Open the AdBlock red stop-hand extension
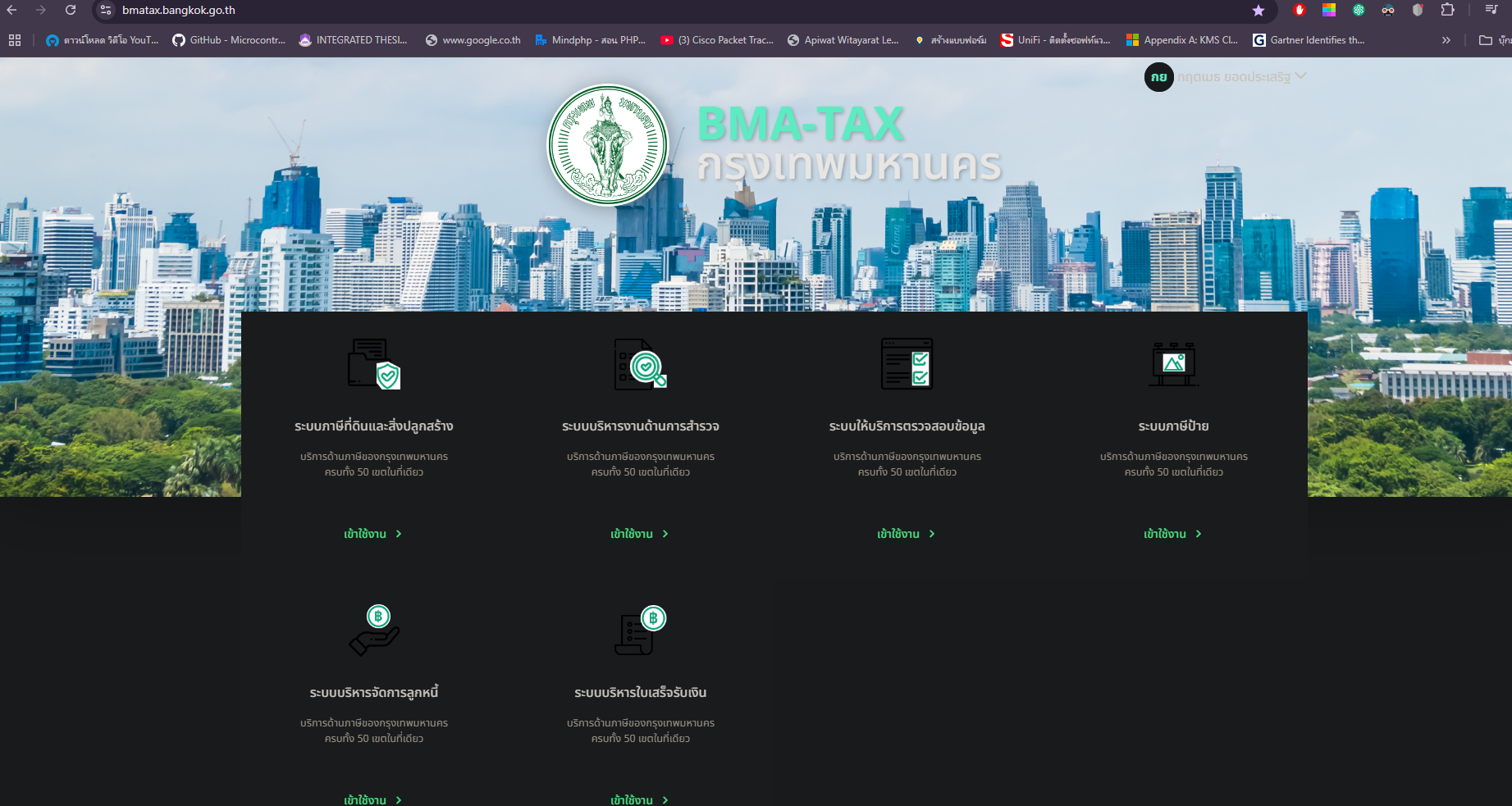The height and width of the screenshot is (806, 1512). click(x=1300, y=10)
